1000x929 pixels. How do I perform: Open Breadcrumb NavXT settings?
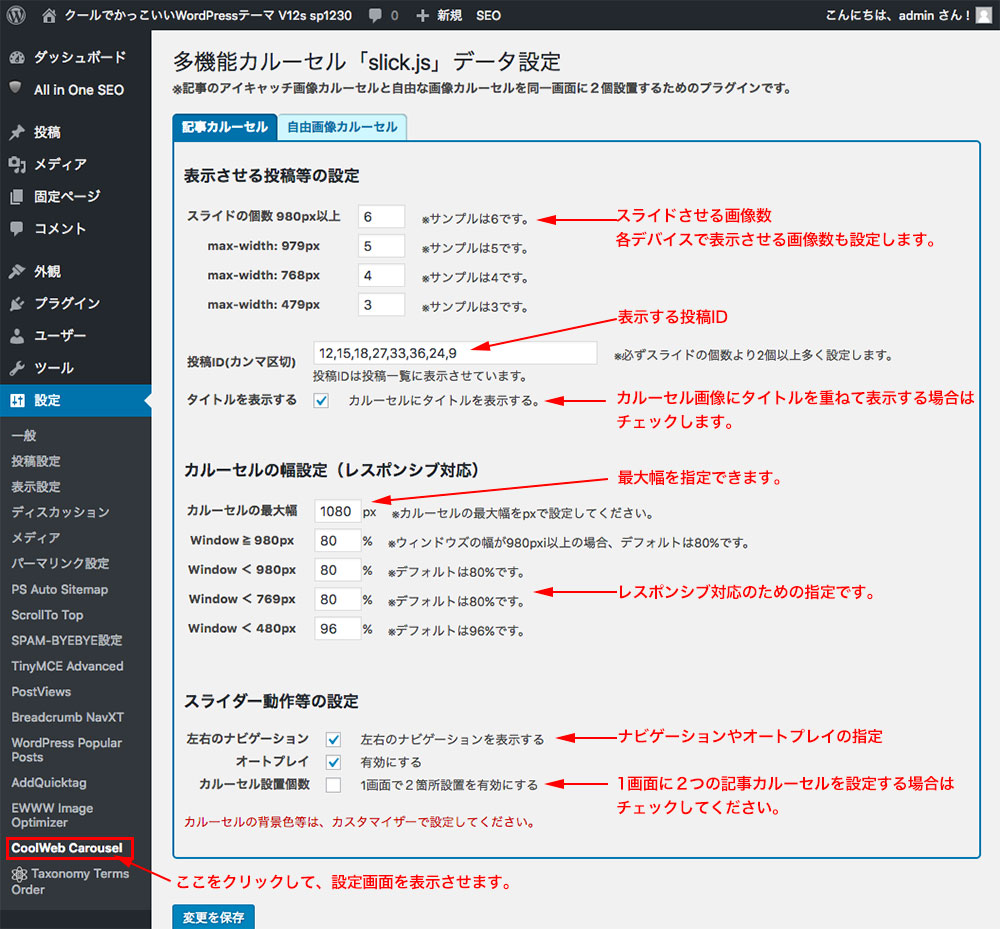[68, 717]
